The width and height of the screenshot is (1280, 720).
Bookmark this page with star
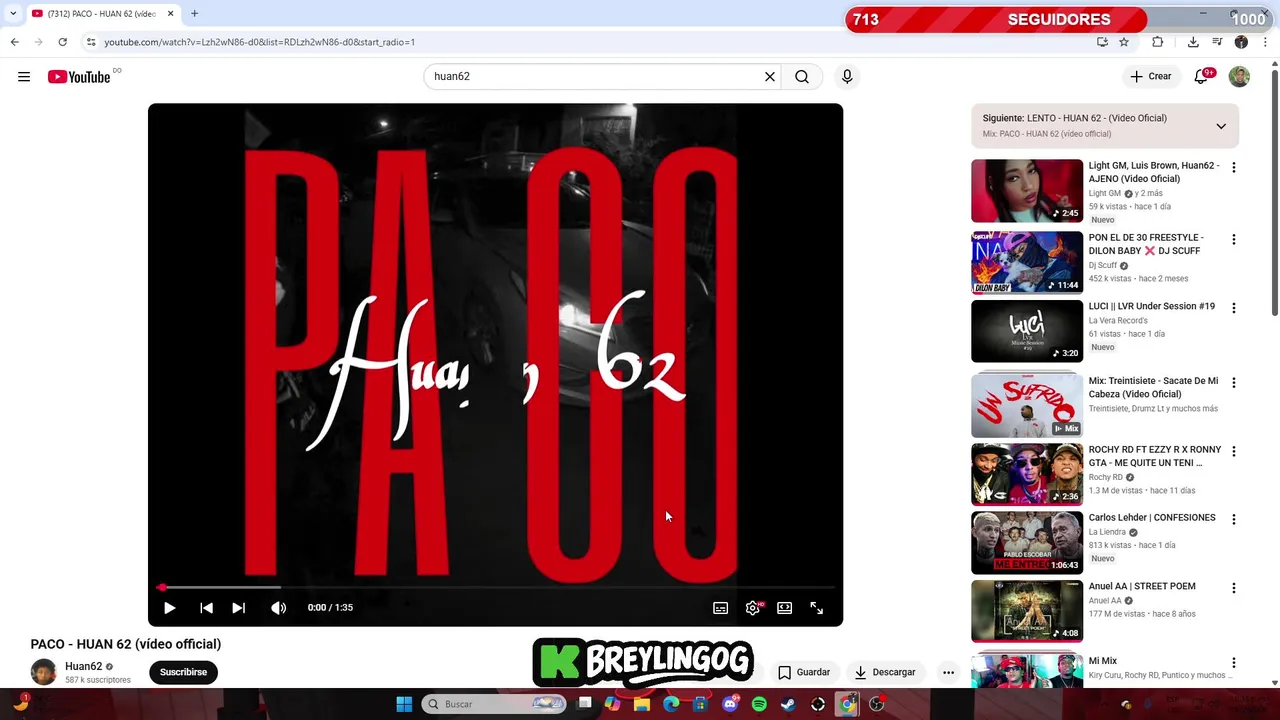pyautogui.click(x=1124, y=42)
